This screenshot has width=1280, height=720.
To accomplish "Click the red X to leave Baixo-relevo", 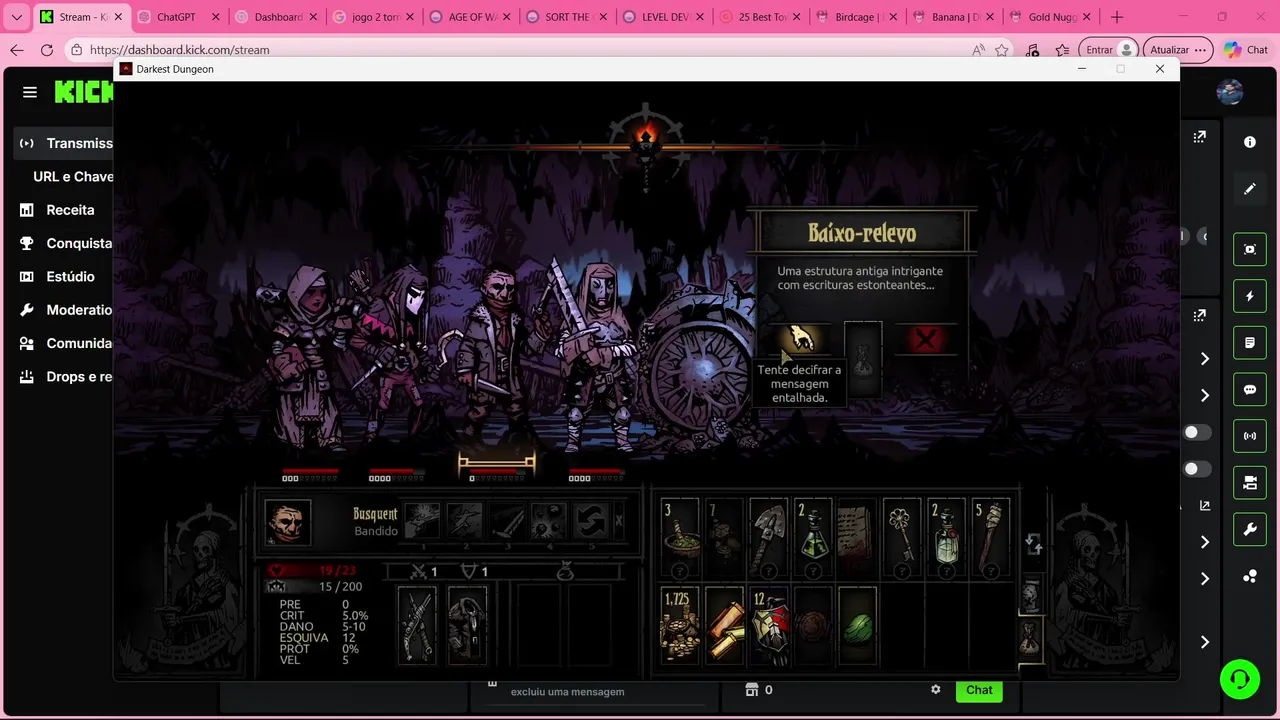I will tap(926, 340).
